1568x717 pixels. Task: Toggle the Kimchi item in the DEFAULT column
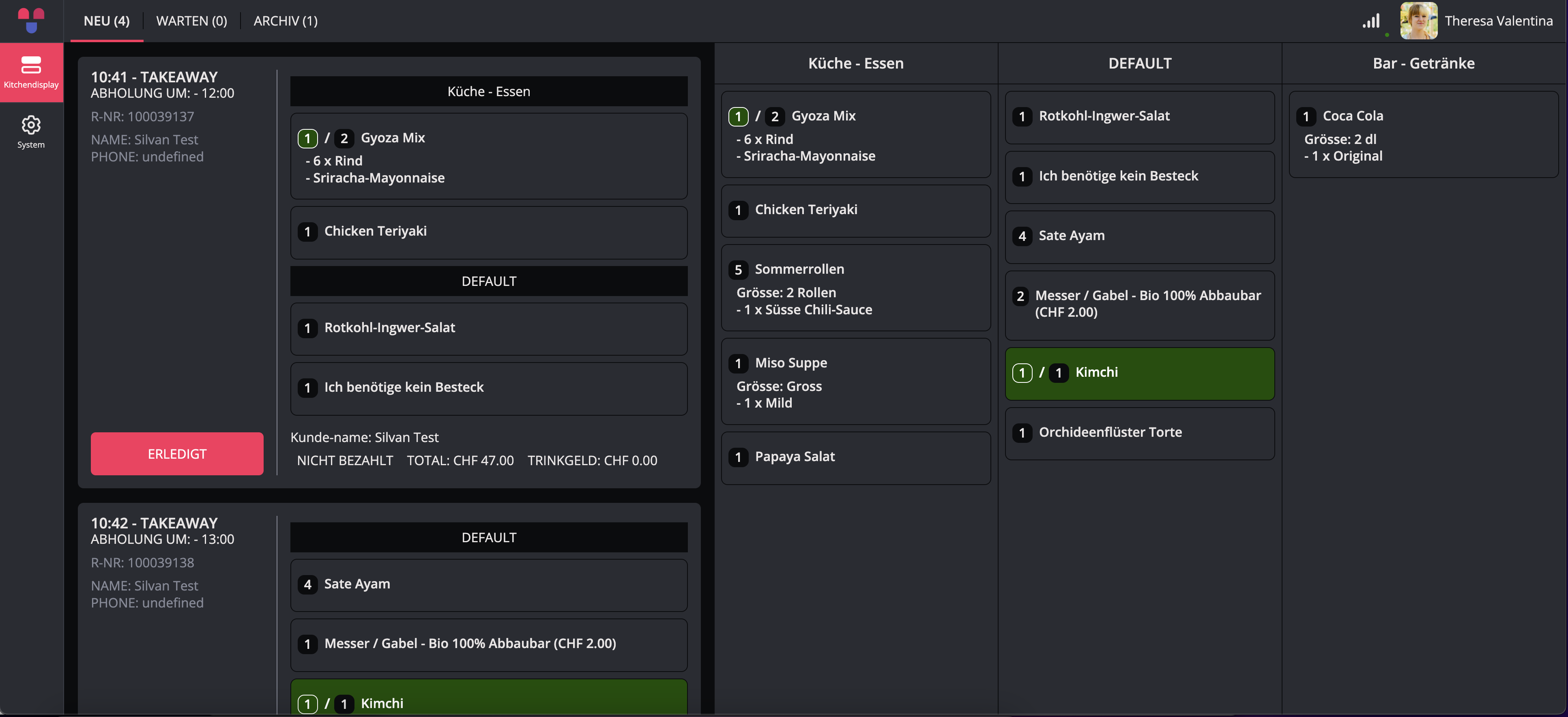pyautogui.click(x=1139, y=374)
